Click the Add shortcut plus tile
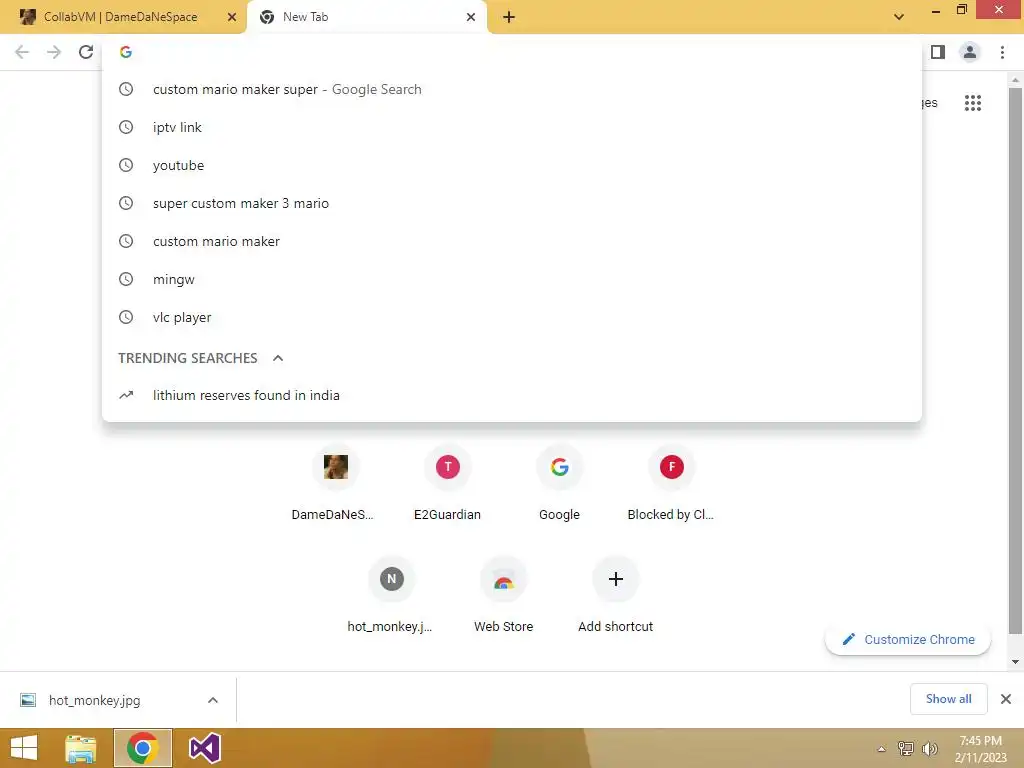1024x768 pixels. (615, 596)
